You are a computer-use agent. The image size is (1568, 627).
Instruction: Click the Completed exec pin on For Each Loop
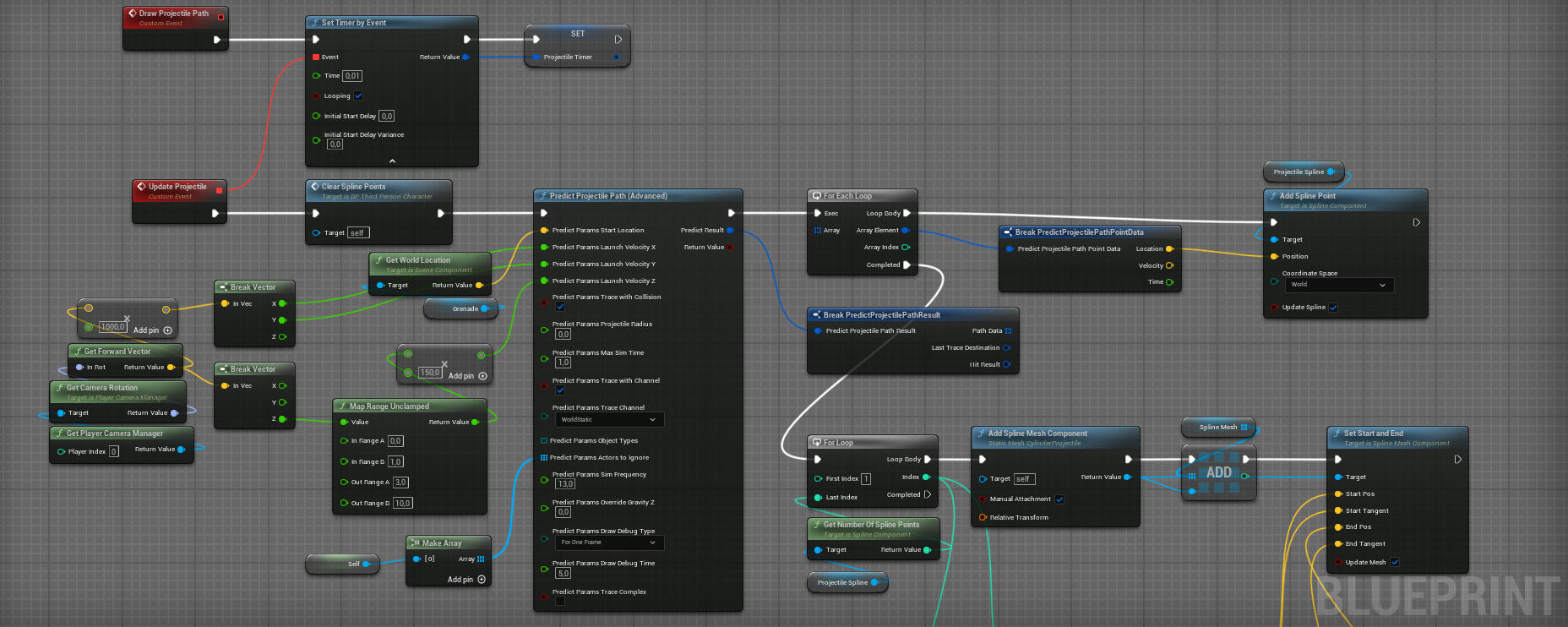906,264
